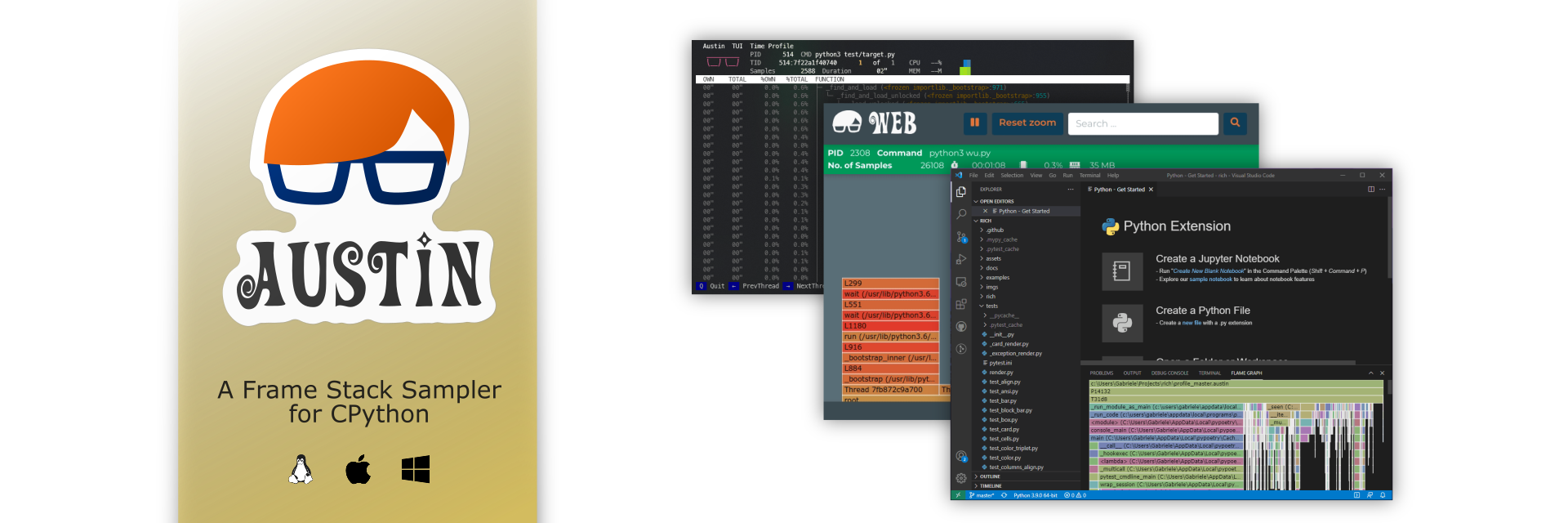
Task: Select master branch in status bar
Action: click(982, 495)
